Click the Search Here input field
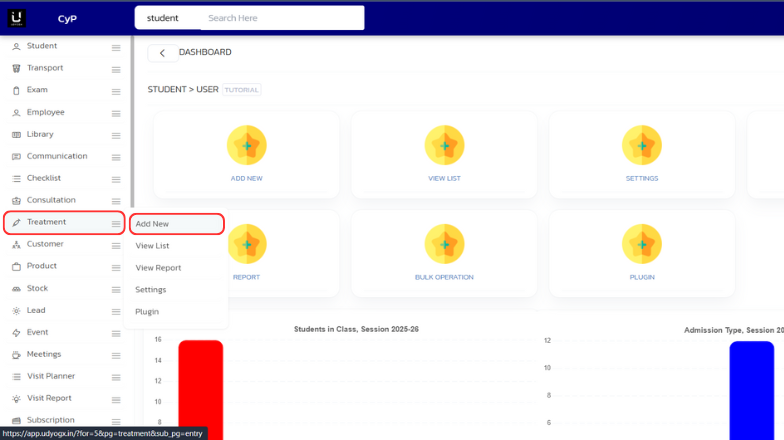This screenshot has height=440, width=784. pos(280,18)
